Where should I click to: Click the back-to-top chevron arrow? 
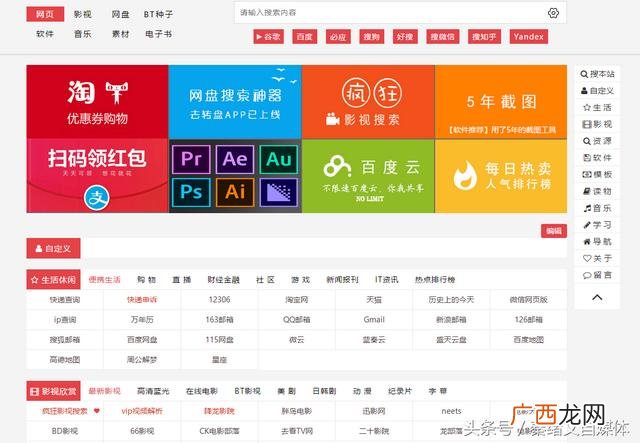point(597,297)
